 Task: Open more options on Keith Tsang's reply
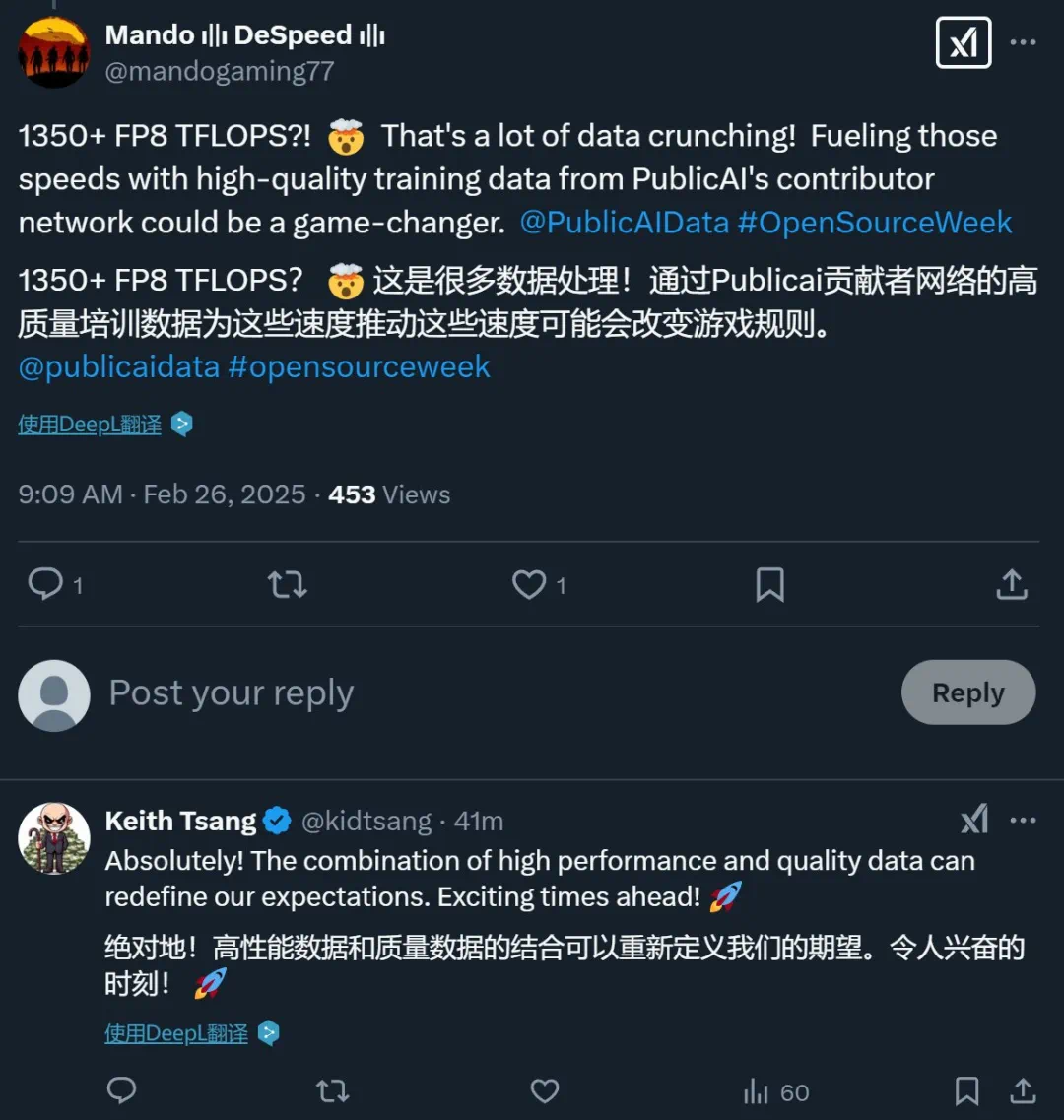(1024, 820)
